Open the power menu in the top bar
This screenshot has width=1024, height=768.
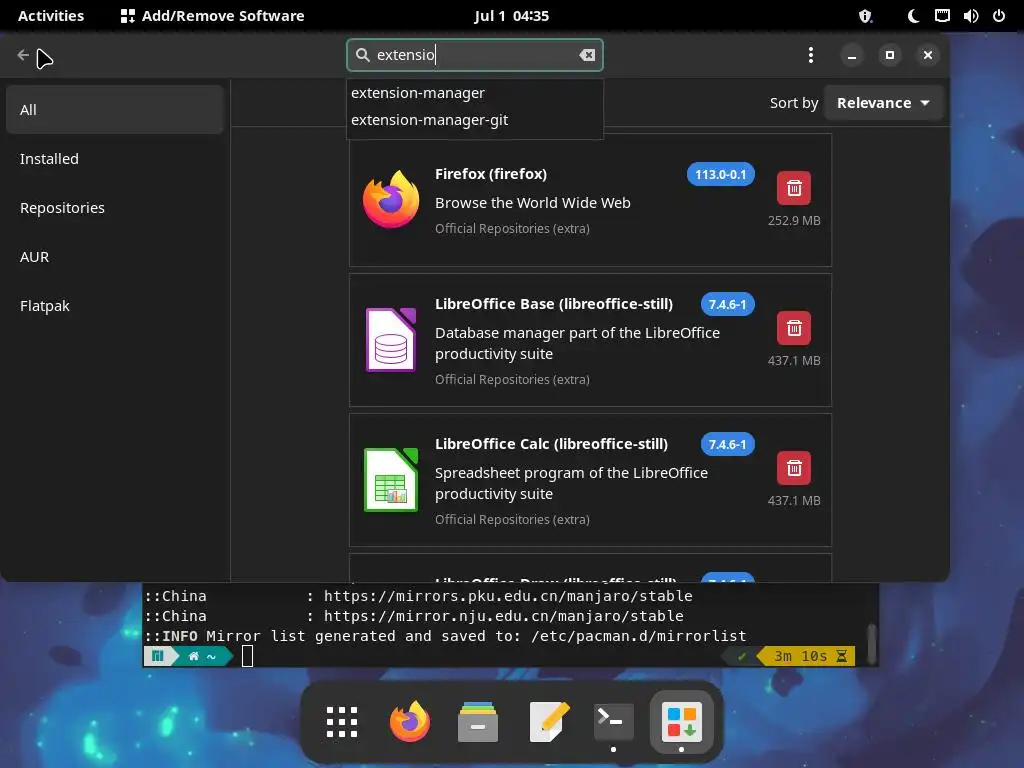point(999,16)
